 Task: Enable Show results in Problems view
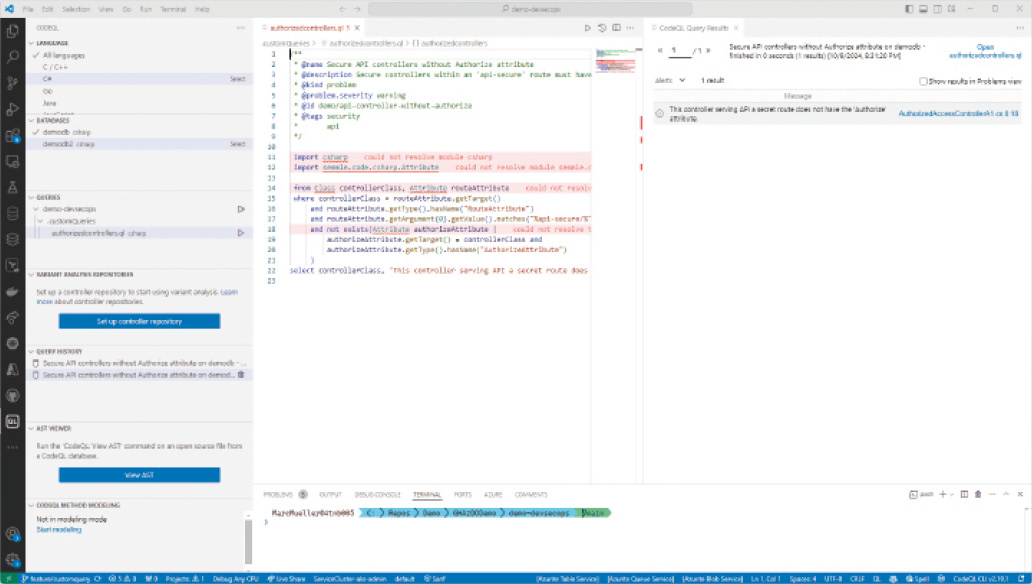923,81
